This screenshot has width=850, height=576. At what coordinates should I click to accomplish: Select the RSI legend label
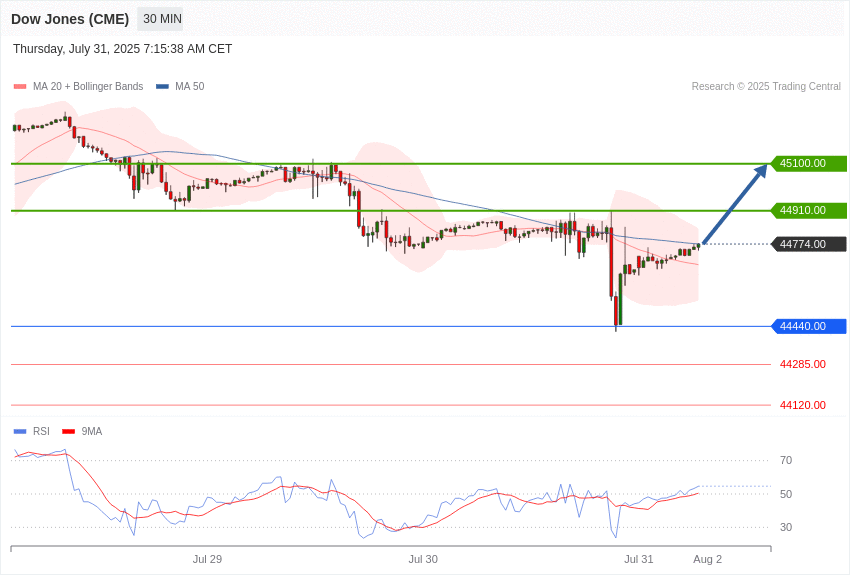tap(41, 431)
